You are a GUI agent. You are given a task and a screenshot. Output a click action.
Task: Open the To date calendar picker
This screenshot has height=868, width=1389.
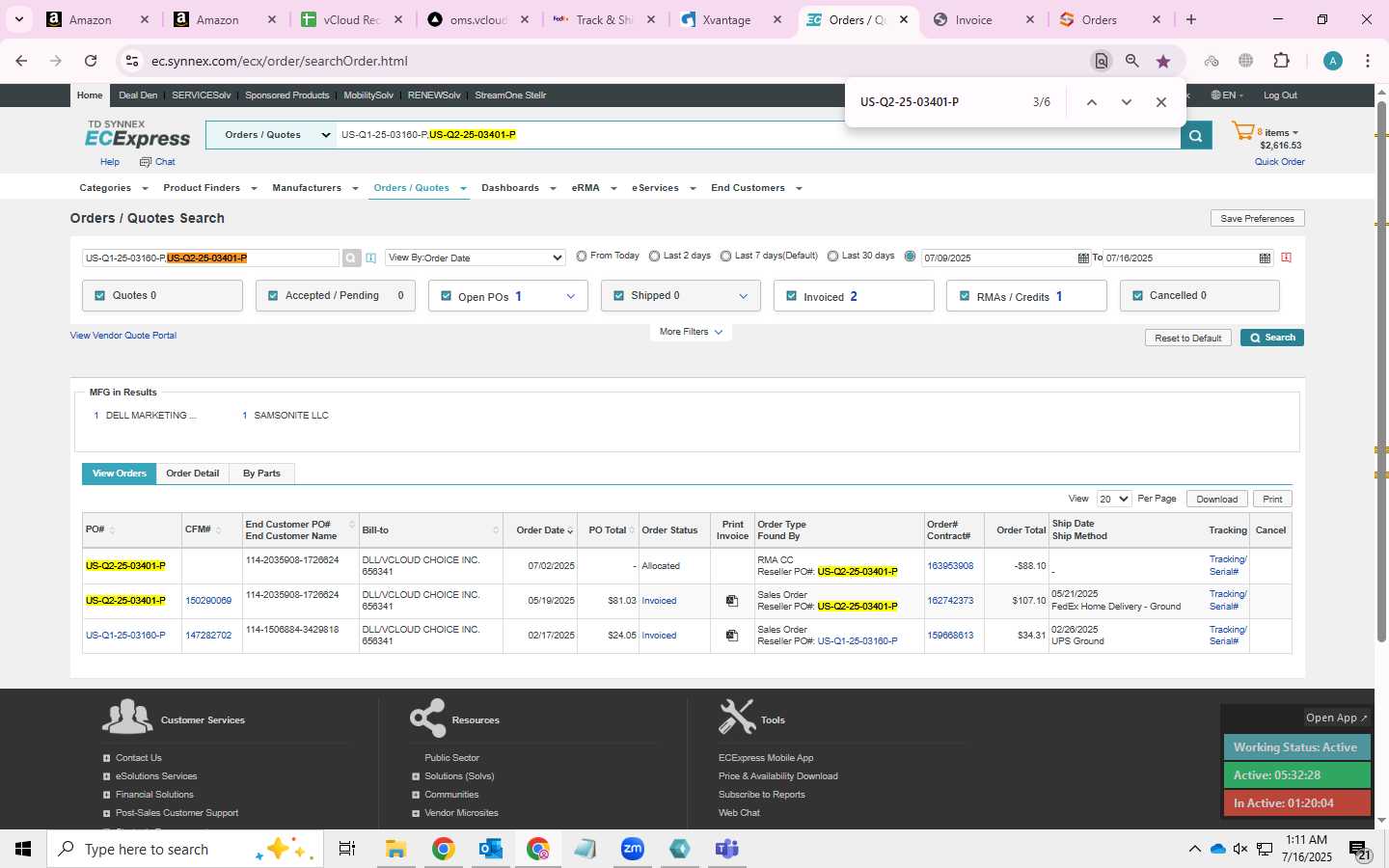tap(1265, 258)
